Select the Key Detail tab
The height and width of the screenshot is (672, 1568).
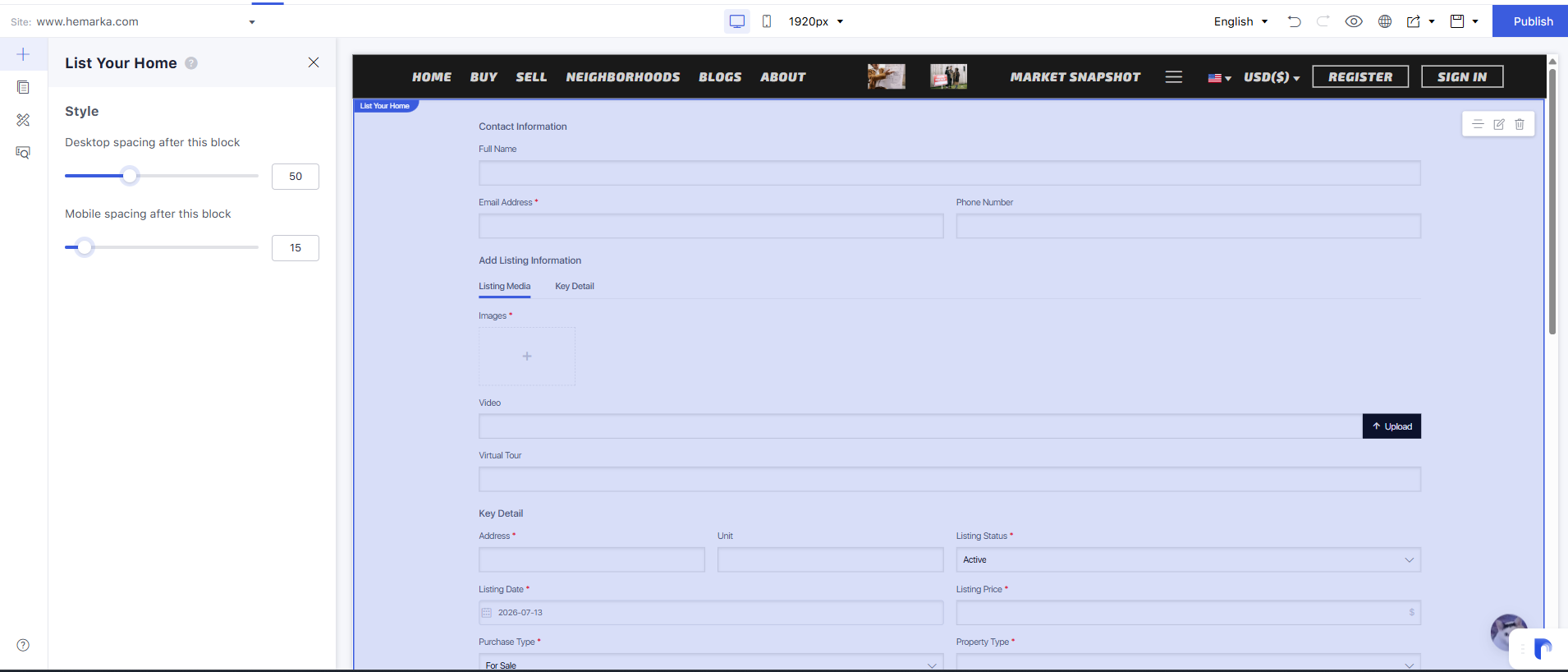click(575, 287)
